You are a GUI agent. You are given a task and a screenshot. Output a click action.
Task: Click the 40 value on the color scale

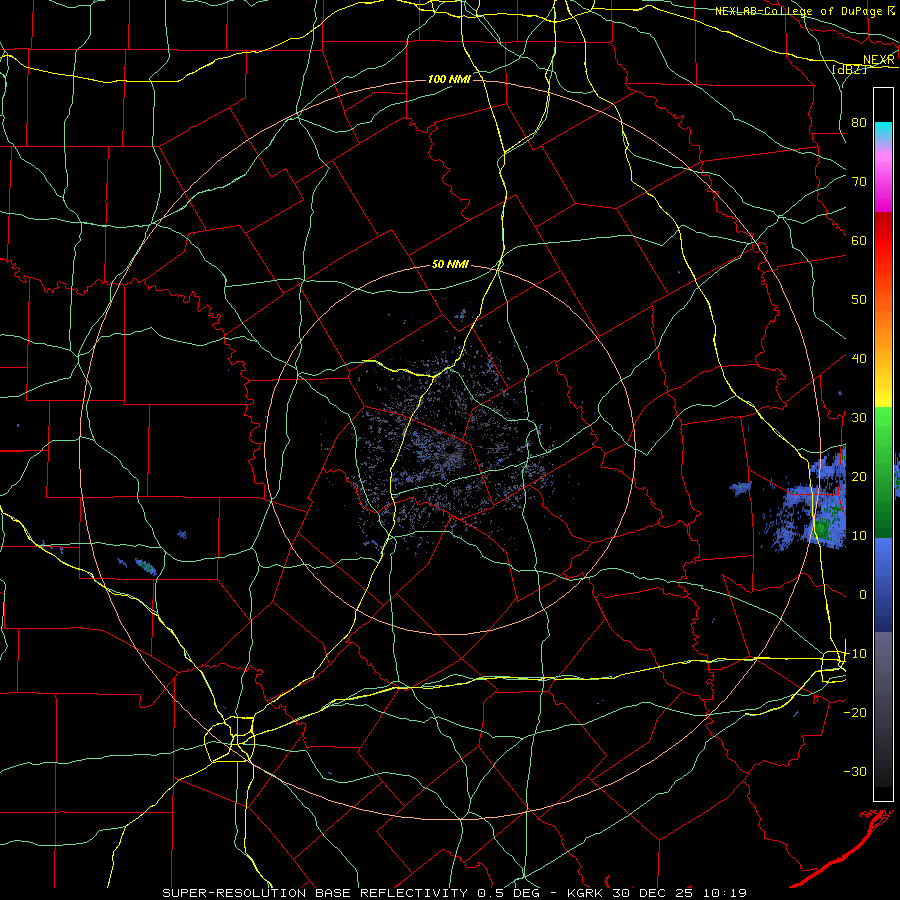pos(859,359)
